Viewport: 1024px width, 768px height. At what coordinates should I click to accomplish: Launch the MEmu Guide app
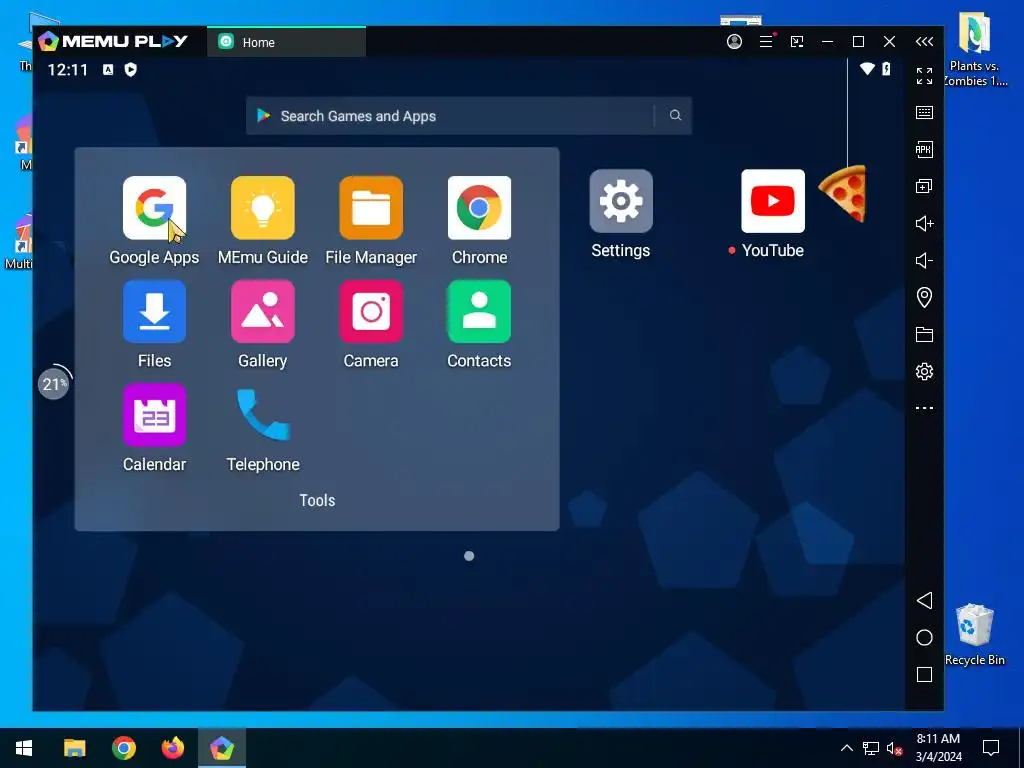263,208
